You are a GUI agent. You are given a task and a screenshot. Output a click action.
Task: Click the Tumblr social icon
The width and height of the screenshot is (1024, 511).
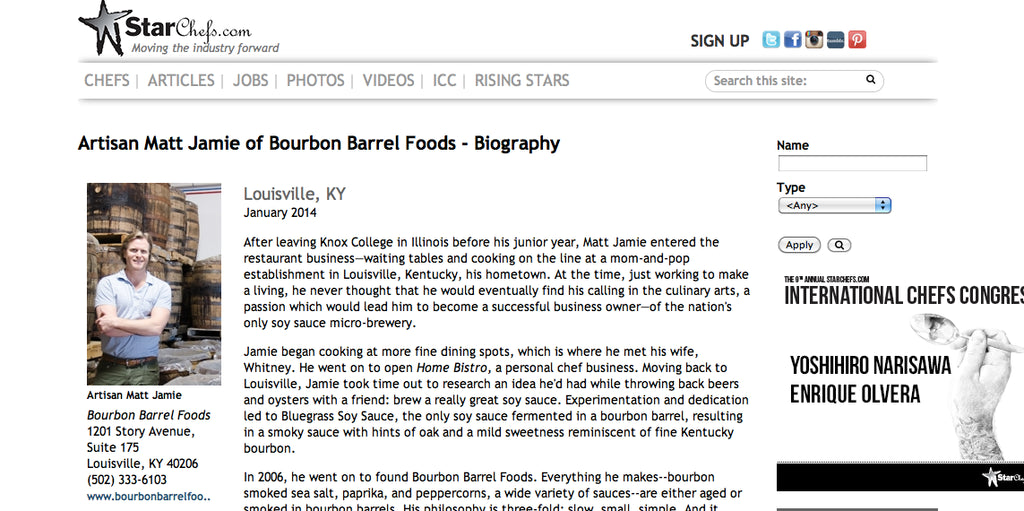[x=835, y=40]
